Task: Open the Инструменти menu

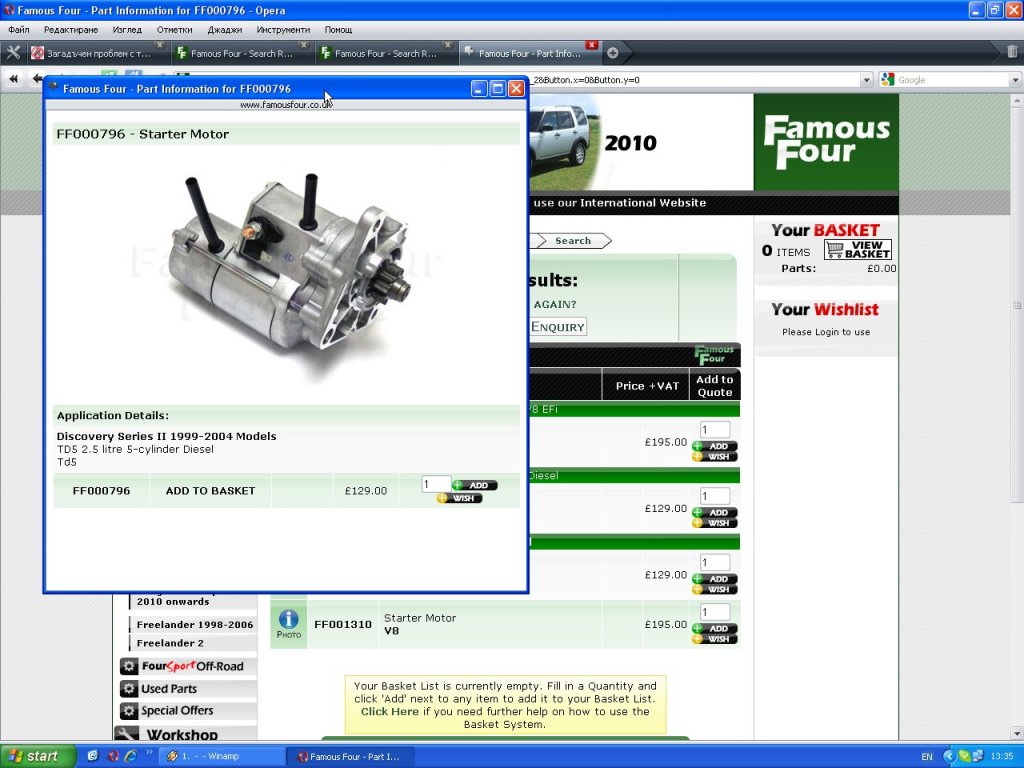Action: click(x=283, y=29)
